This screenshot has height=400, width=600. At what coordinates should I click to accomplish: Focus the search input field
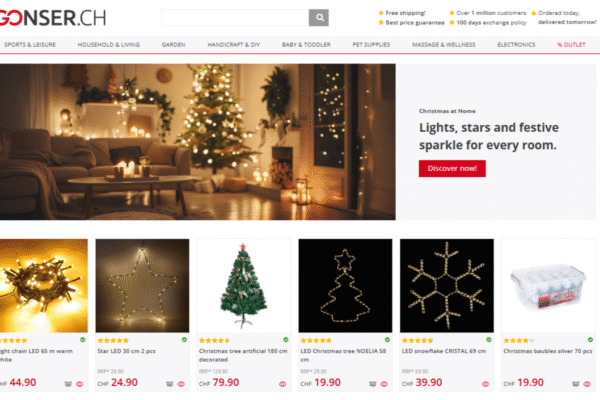coord(235,18)
